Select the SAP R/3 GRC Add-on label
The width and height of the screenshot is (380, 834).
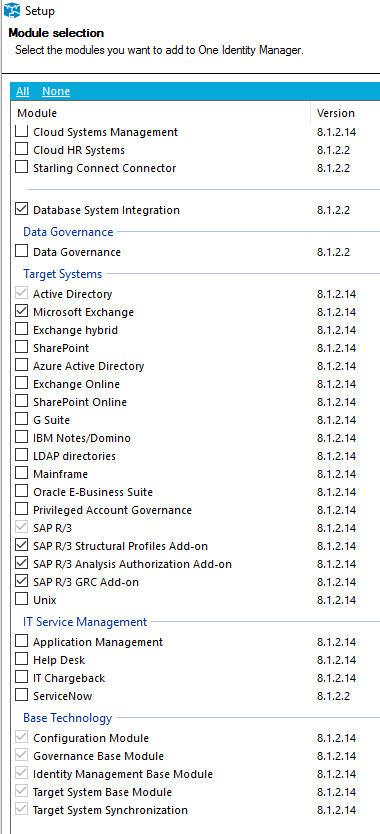click(x=86, y=582)
